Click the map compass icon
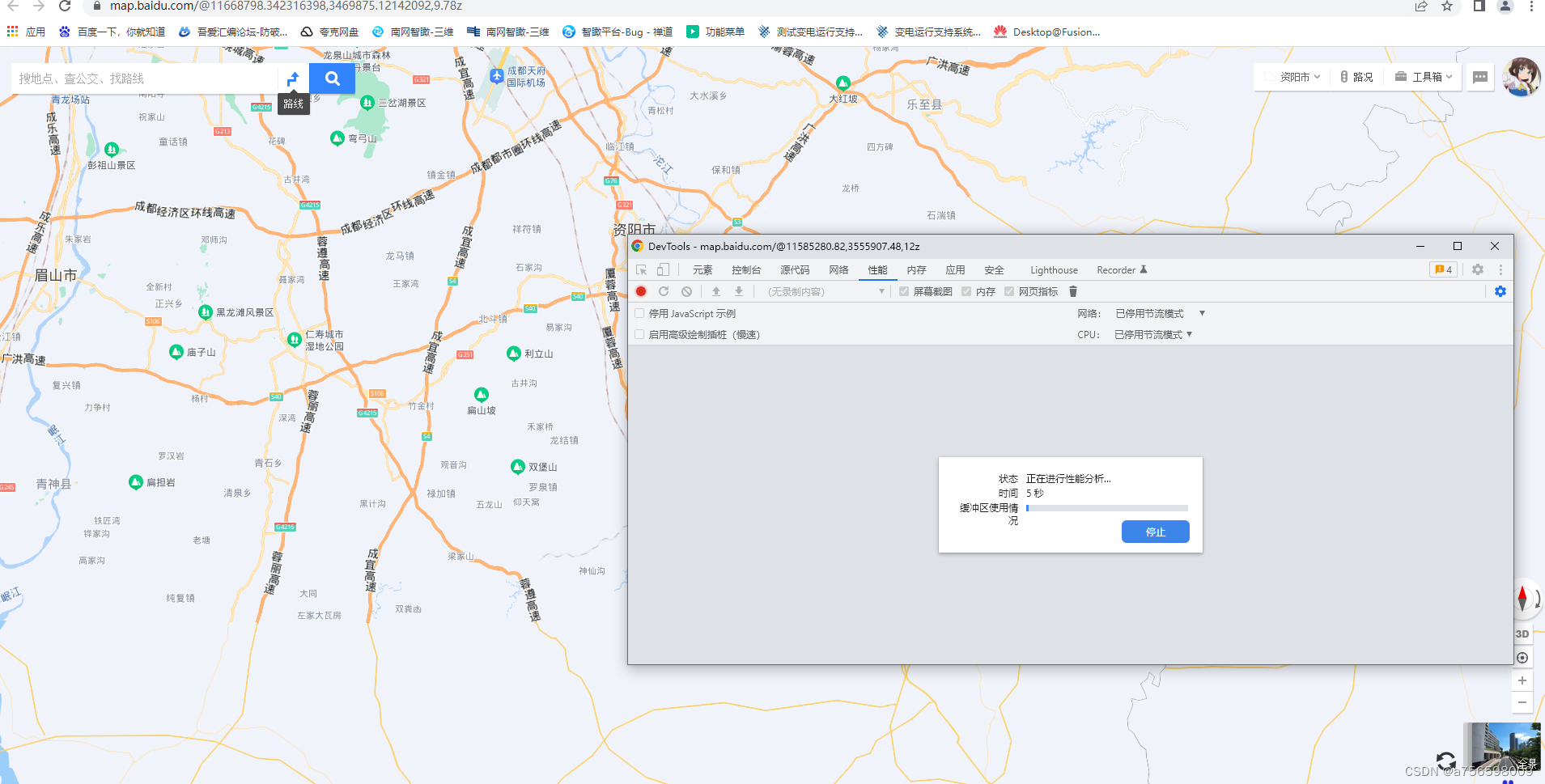Image resolution: width=1545 pixels, height=784 pixels. coord(1522,598)
